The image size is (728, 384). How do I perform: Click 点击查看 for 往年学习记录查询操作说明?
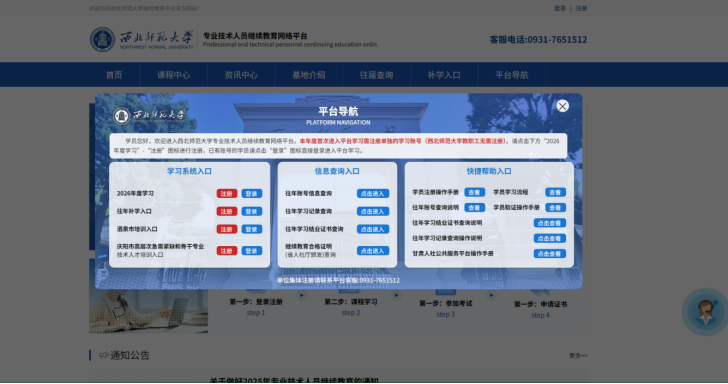[550, 238]
